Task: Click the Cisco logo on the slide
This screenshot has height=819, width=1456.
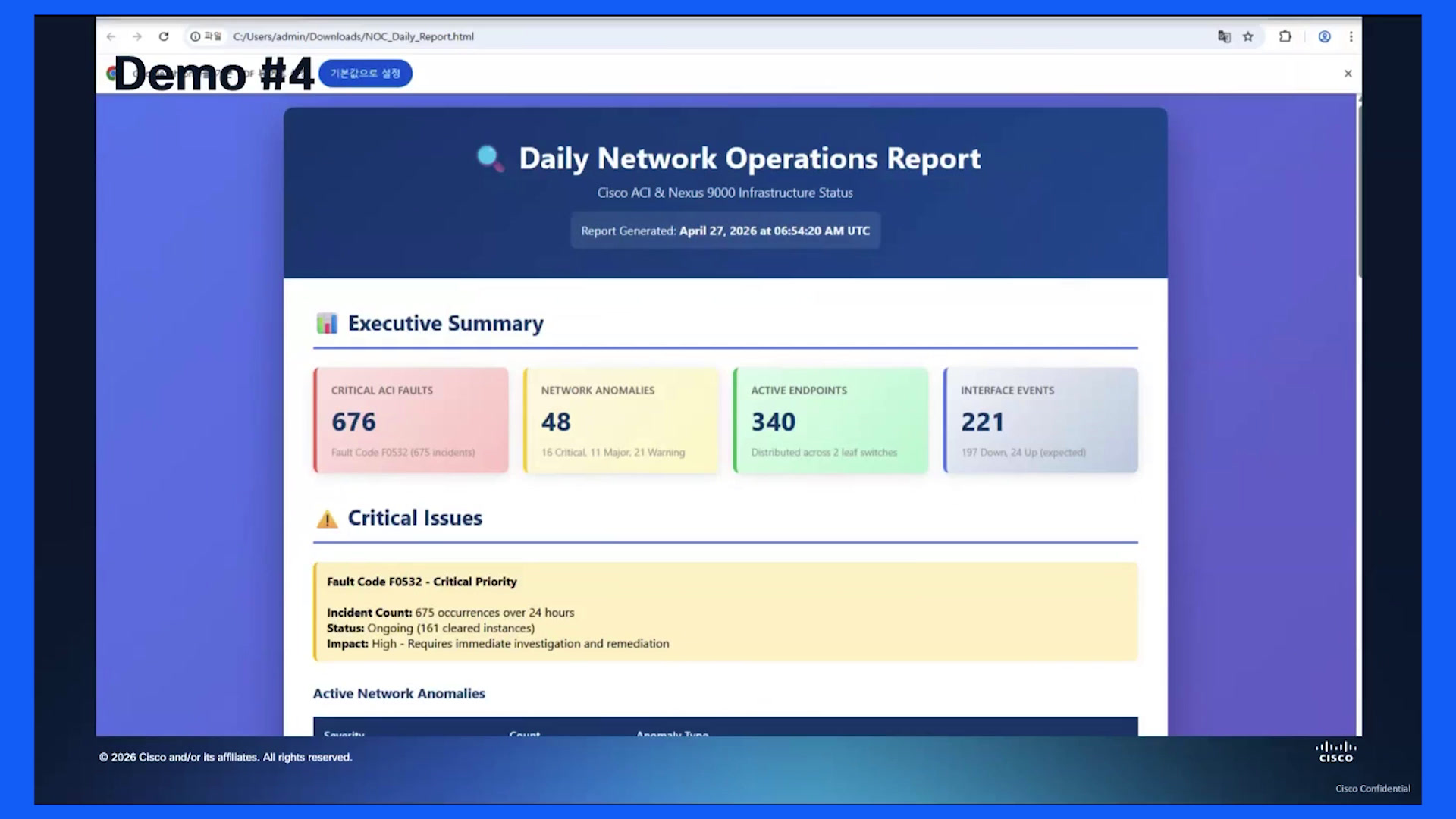Action: pos(1336,752)
